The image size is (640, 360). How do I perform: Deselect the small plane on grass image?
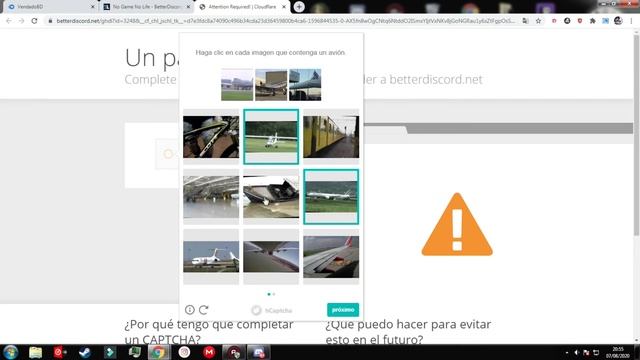tap(271, 137)
